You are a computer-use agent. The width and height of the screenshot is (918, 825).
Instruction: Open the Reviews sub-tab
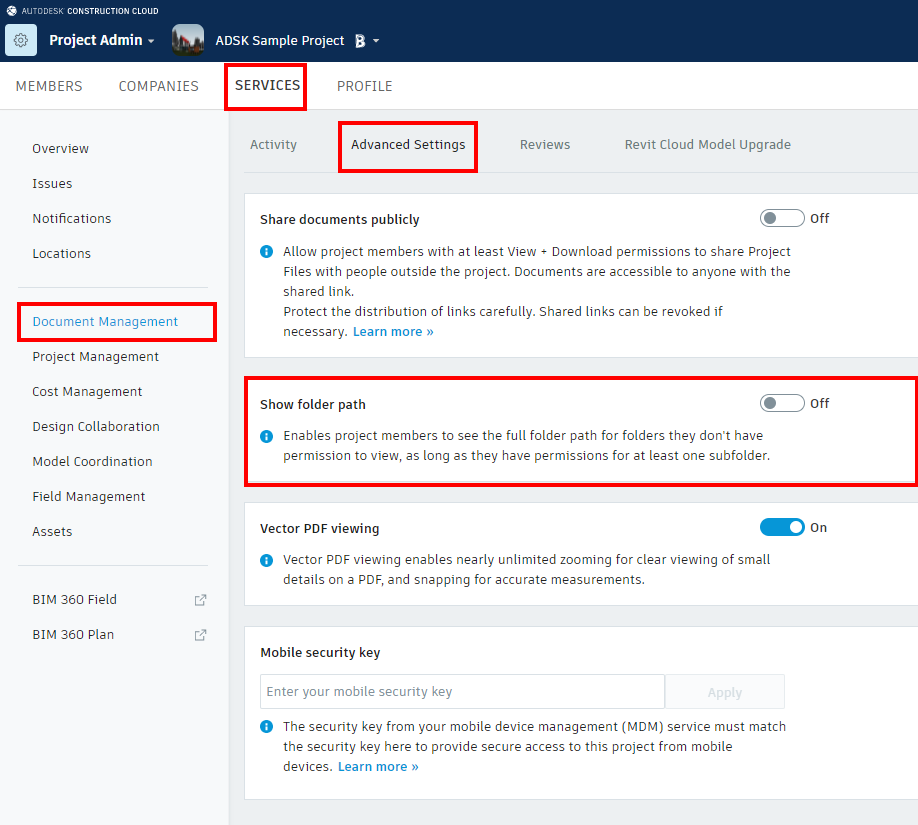[x=545, y=145]
